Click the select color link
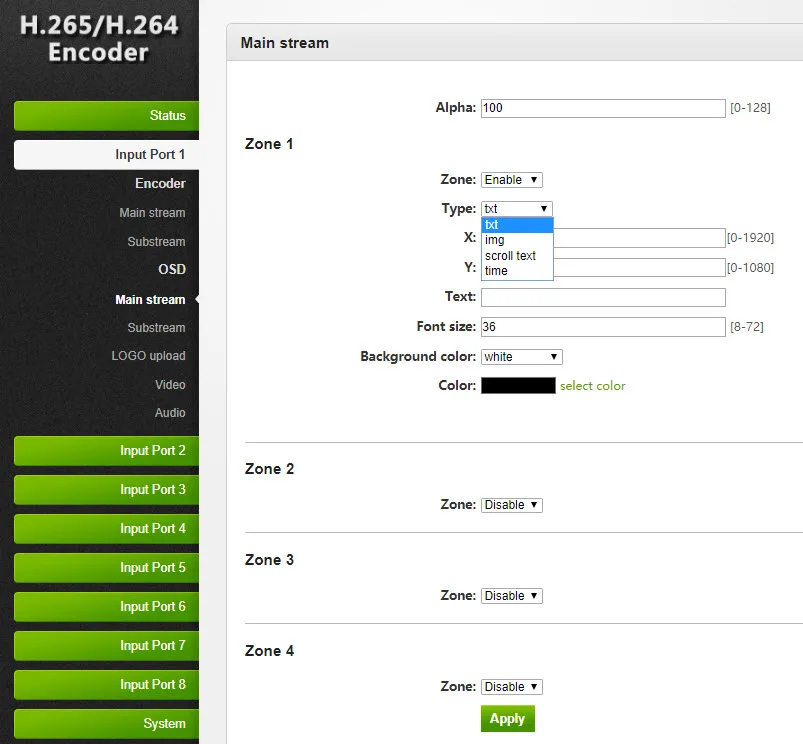Viewport: 803px width, 744px height. tap(593, 386)
